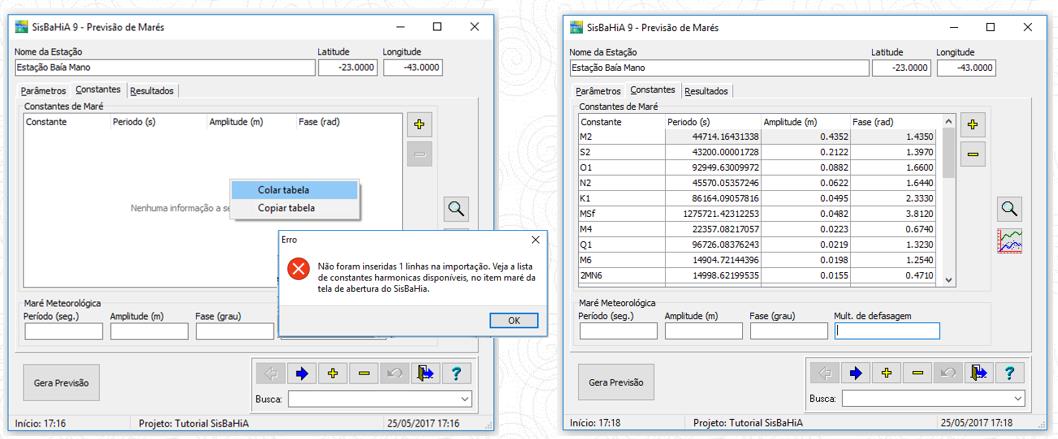This screenshot has width=1058, height=439.
Task: Switch to Resultados tab in right window
Action: coord(706,90)
